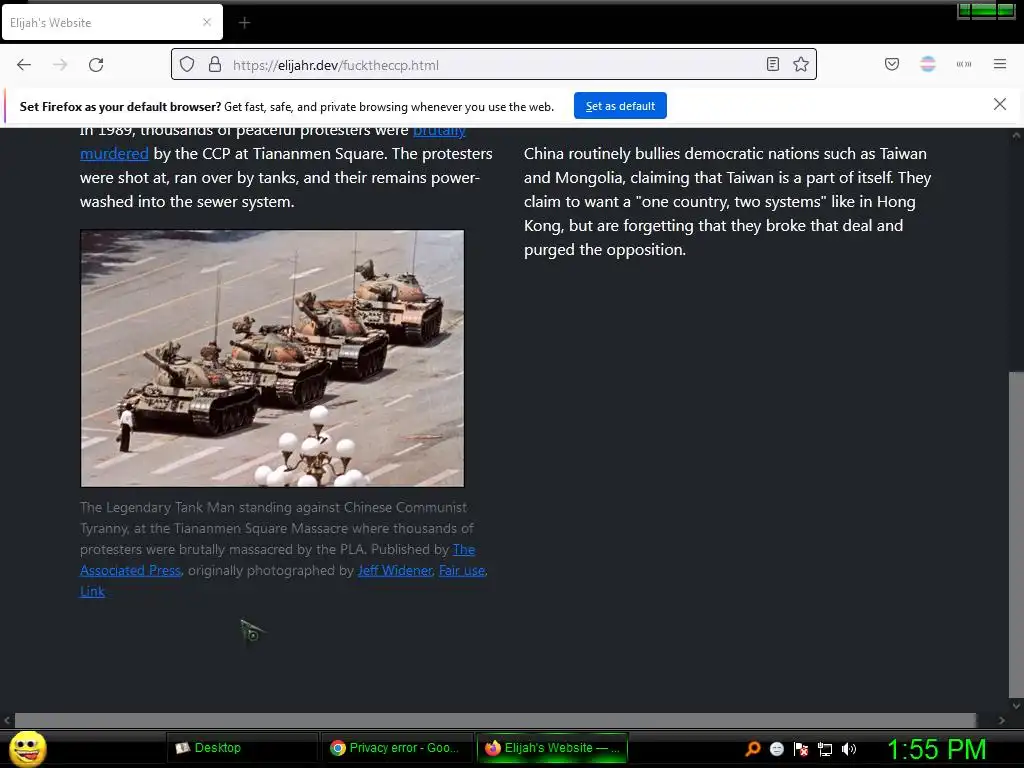Go back to the previous page
The image size is (1024, 768).
24,65
